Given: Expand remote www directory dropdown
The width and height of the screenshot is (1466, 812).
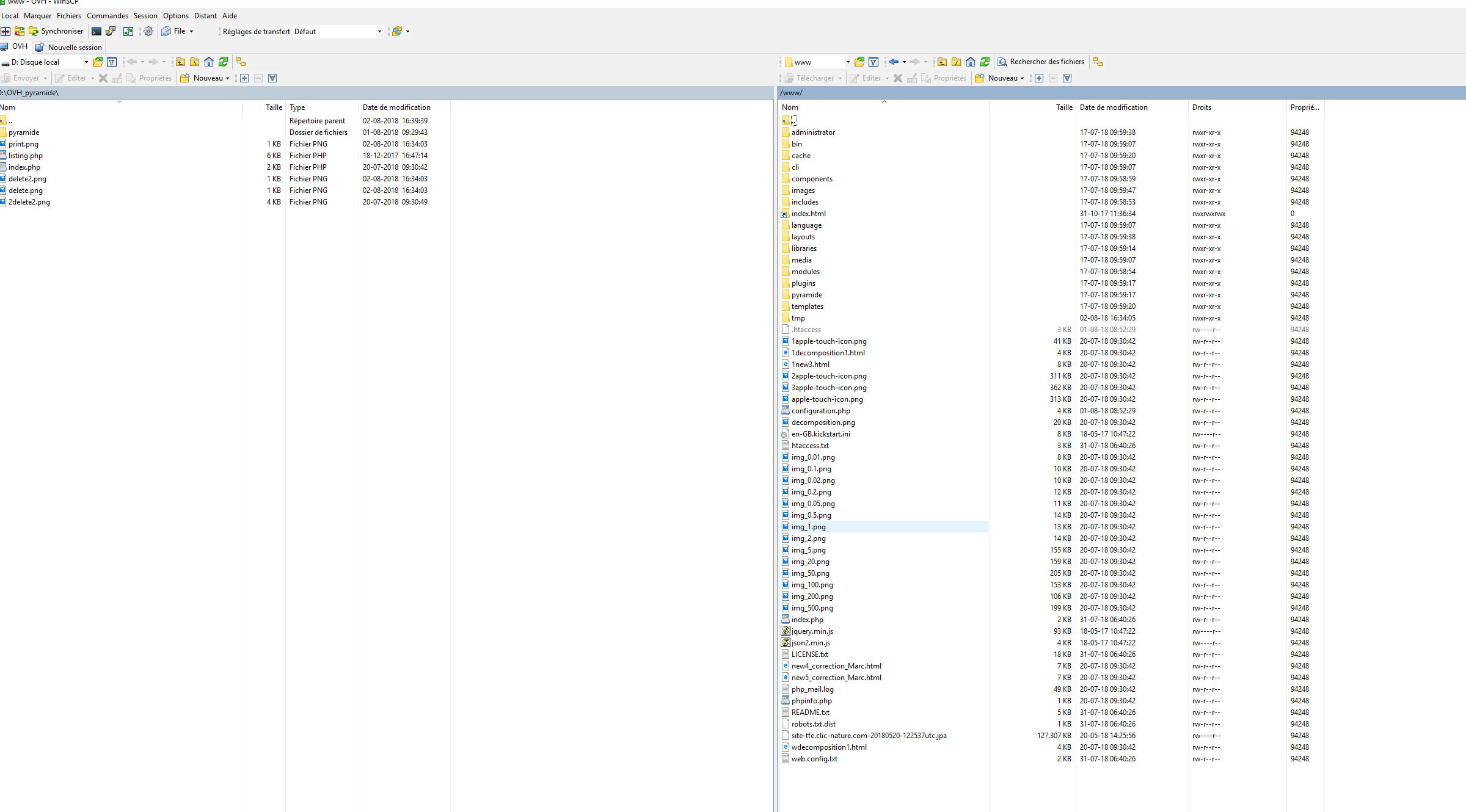Looking at the screenshot, I should 848,62.
